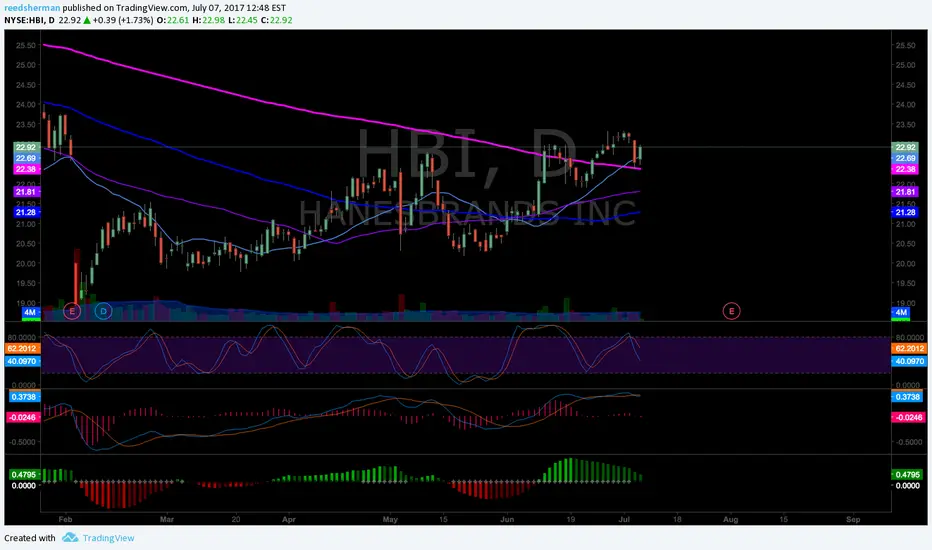This screenshot has height=550, width=932.
Task: Click the low value L:22.45
Action: 243,20
